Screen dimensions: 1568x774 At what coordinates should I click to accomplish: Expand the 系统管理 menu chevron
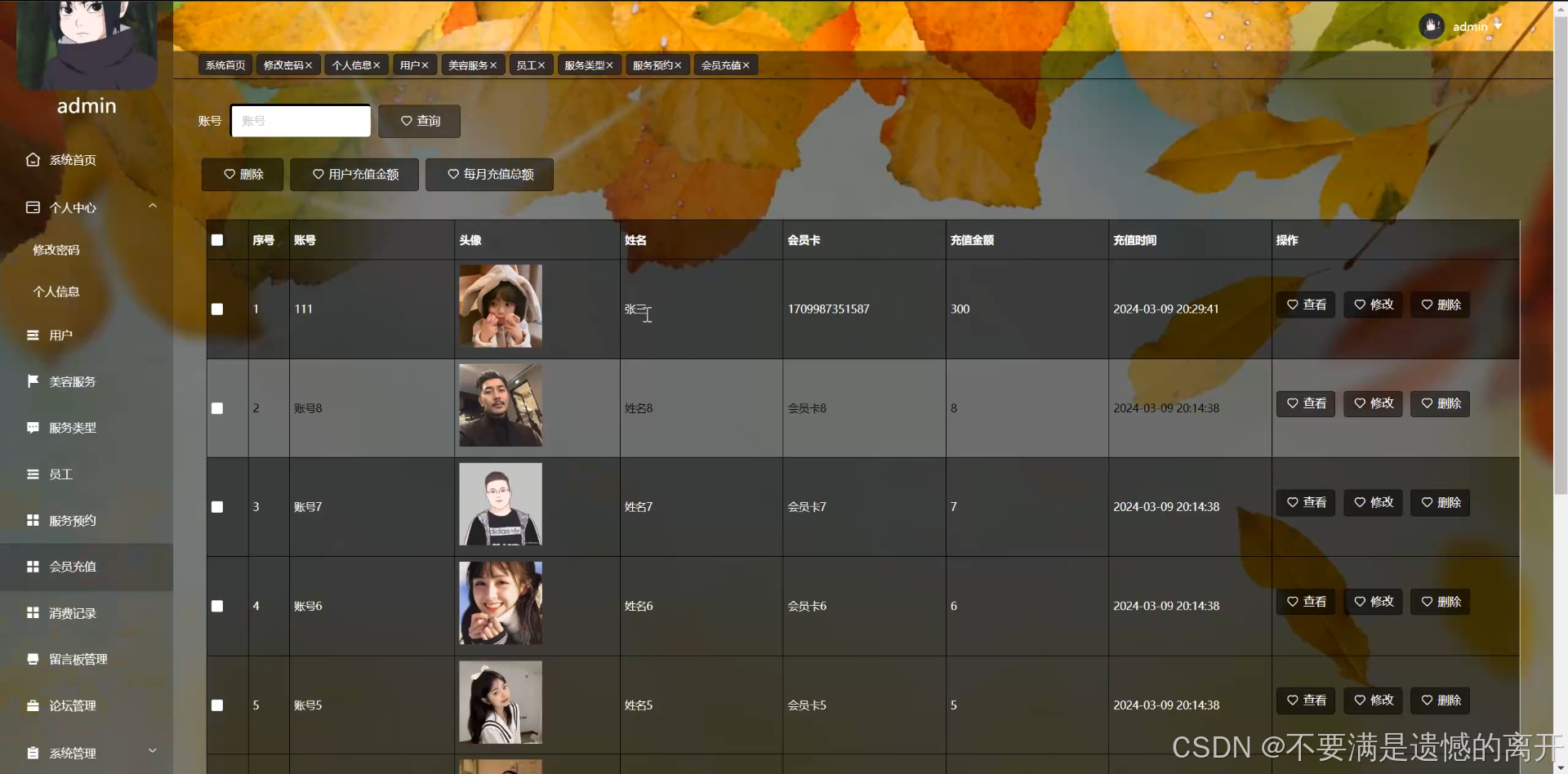[x=153, y=751]
